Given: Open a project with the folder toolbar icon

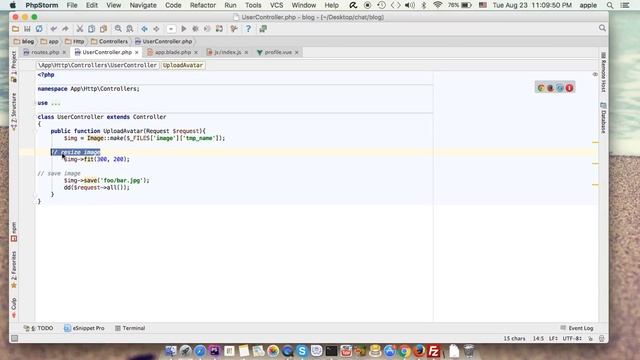Looking at the screenshot, I should [x=16, y=29].
